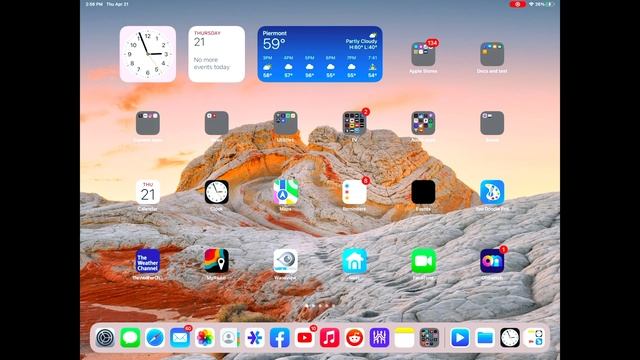
Task: Open the black Events app icon
Action: coord(423,192)
